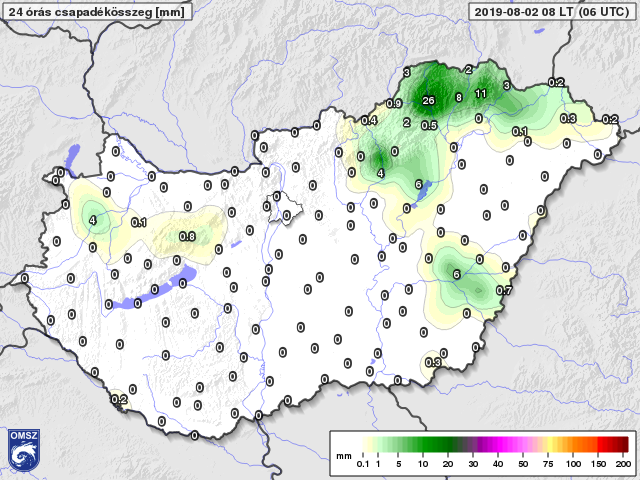Click the purple legend color at 30
Viewport: 640px width, 480px height.
pos(474,444)
